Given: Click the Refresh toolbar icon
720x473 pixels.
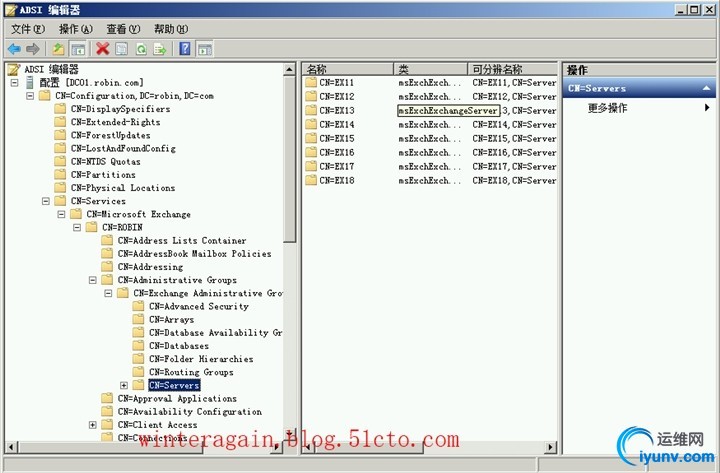Looking at the screenshot, I should (x=141, y=49).
